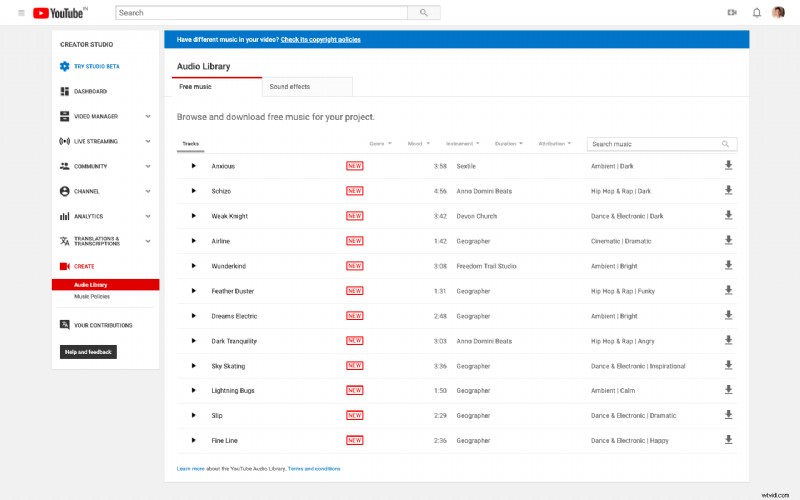Open the upload video camera icon
The image size is (800, 500).
pos(732,13)
